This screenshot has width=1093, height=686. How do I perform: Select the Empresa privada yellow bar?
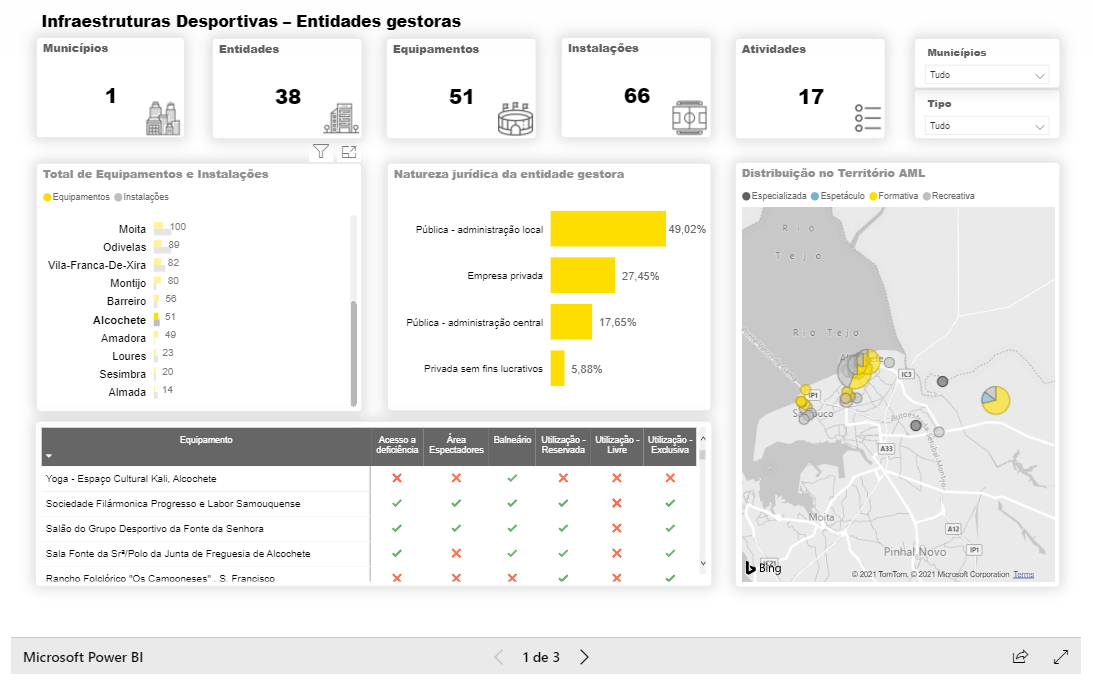[582, 275]
